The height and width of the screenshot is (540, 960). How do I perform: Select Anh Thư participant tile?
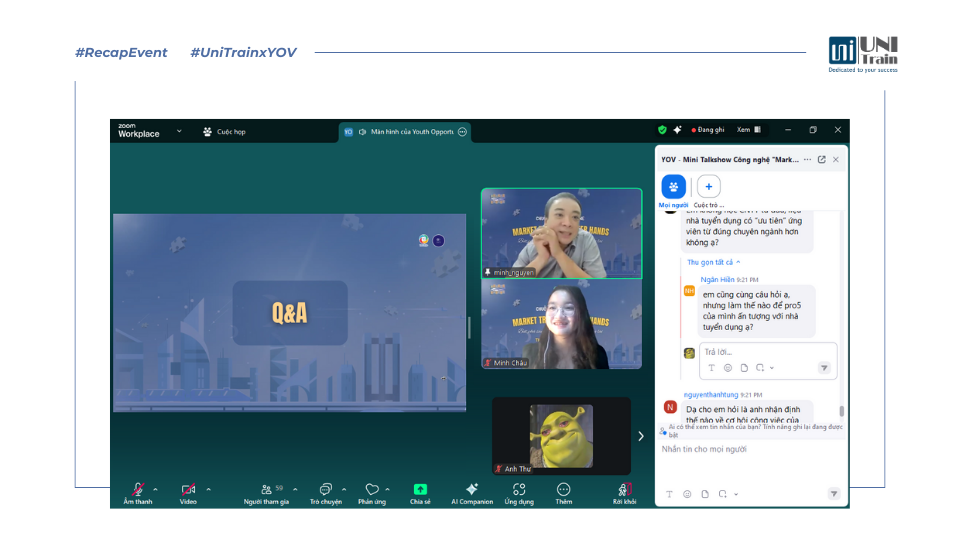tap(561, 436)
